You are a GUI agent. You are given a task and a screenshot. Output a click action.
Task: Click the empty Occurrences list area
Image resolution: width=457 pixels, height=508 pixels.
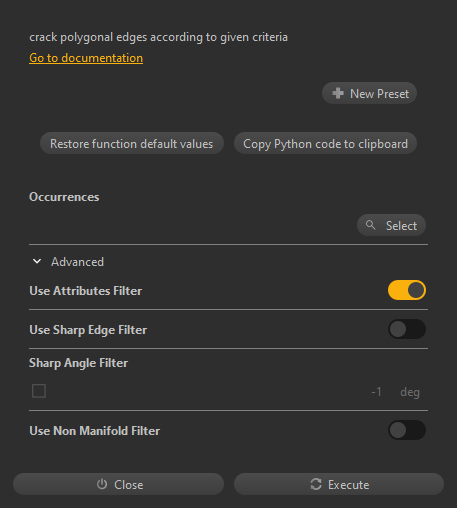click(x=193, y=225)
